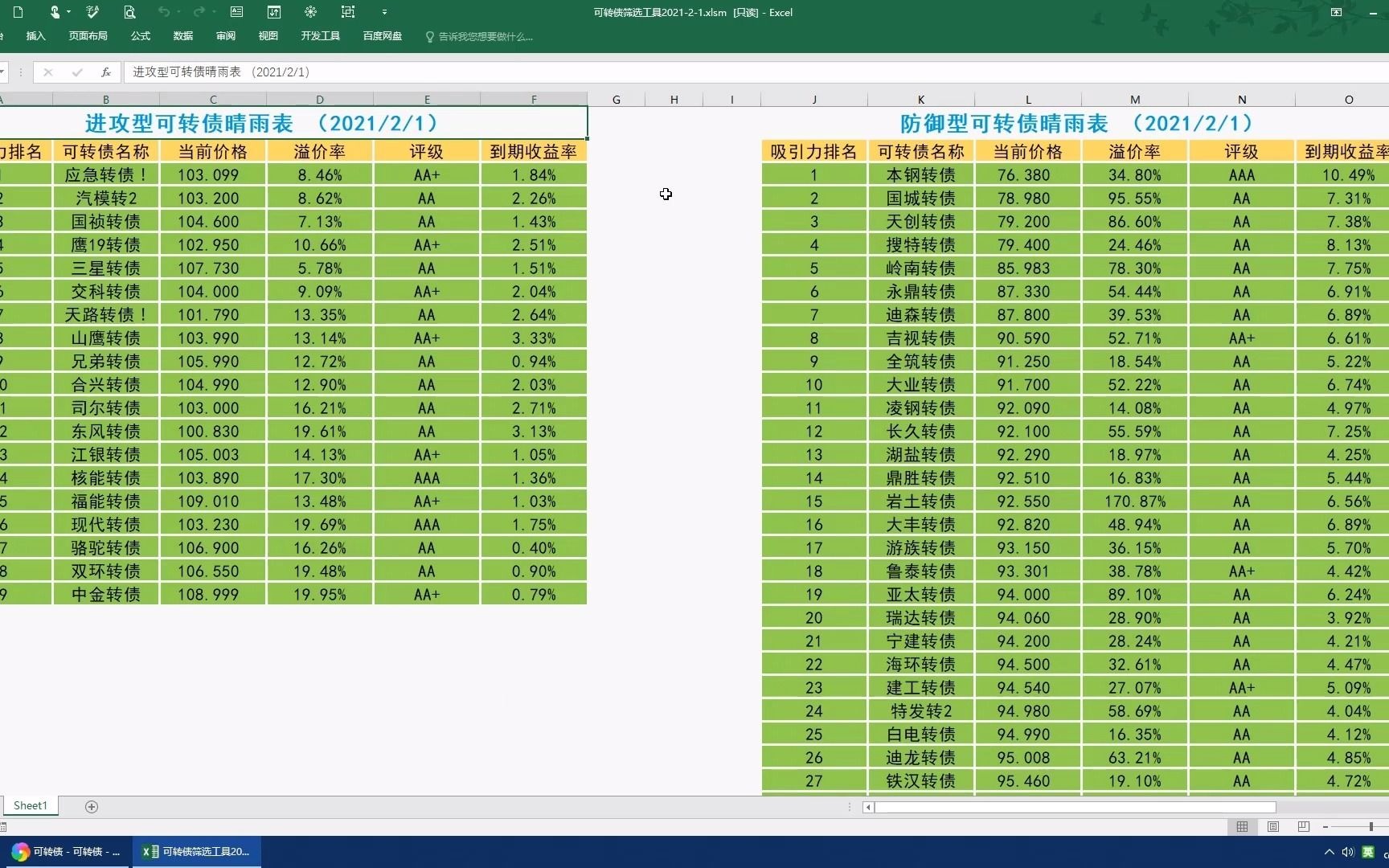Click yield cell 3.33% of 山鹰转债

pyautogui.click(x=534, y=338)
